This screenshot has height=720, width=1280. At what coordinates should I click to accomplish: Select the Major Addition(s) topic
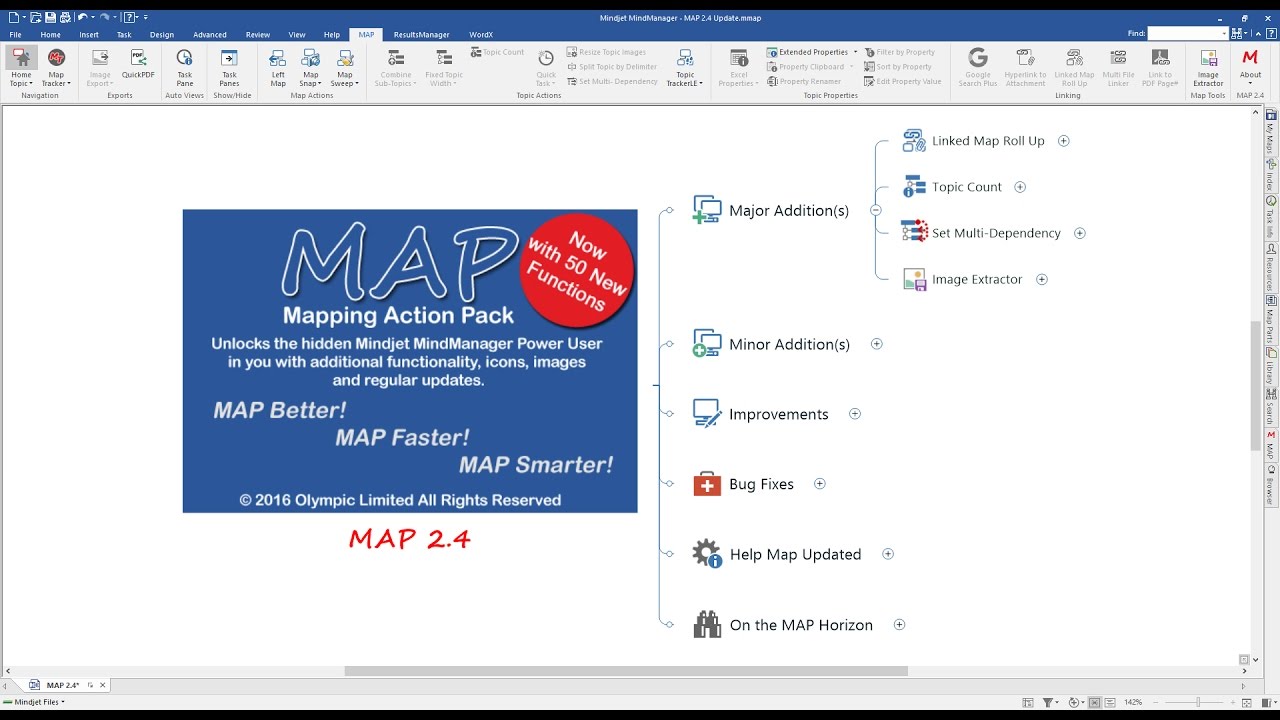[789, 210]
